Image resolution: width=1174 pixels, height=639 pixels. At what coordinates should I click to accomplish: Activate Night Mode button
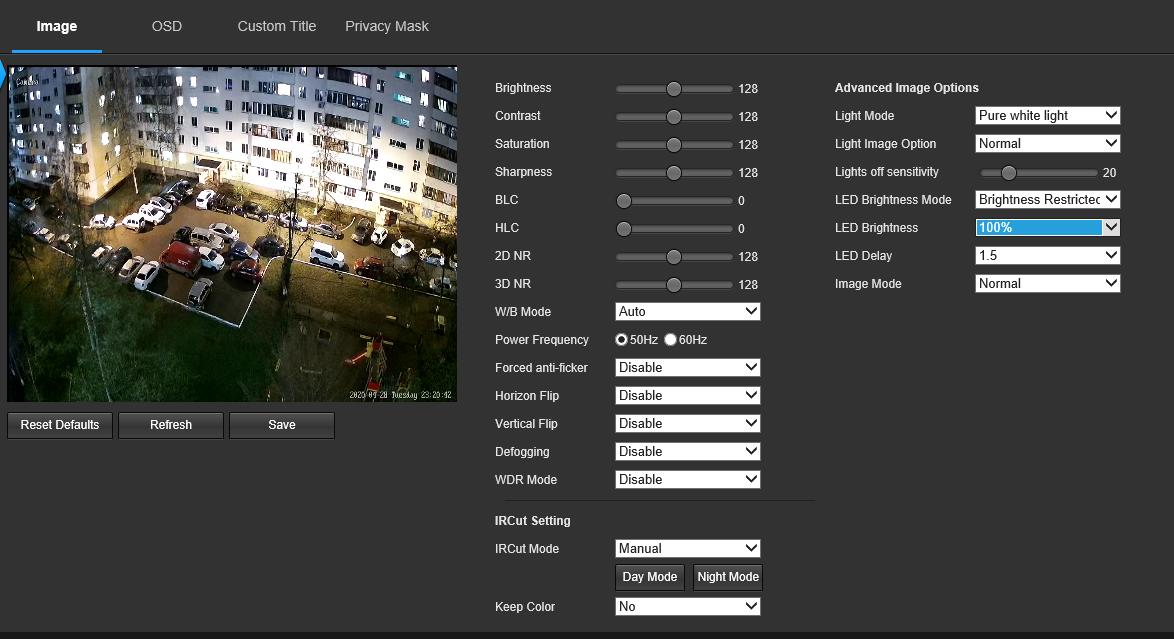[728, 577]
